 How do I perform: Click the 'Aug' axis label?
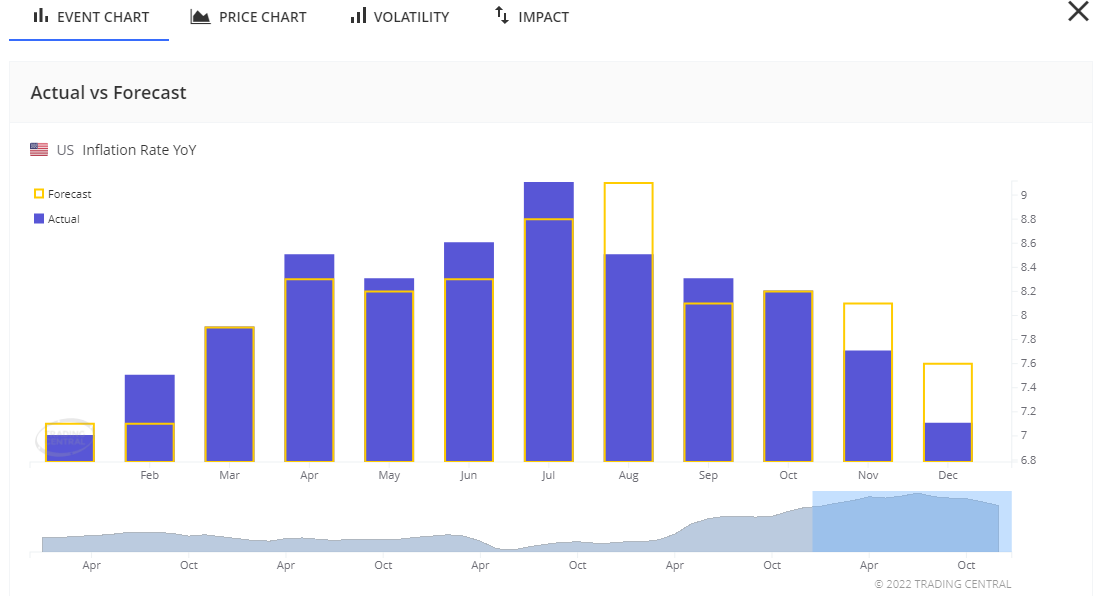[x=629, y=475]
